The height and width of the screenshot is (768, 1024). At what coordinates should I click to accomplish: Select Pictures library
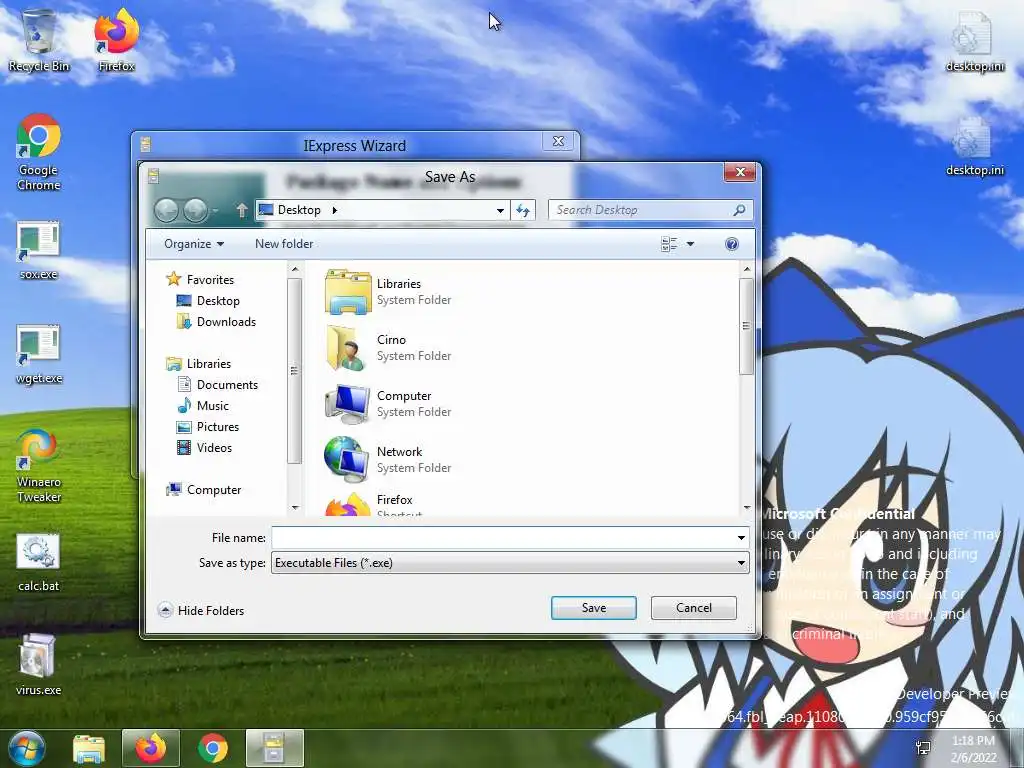coord(208,426)
